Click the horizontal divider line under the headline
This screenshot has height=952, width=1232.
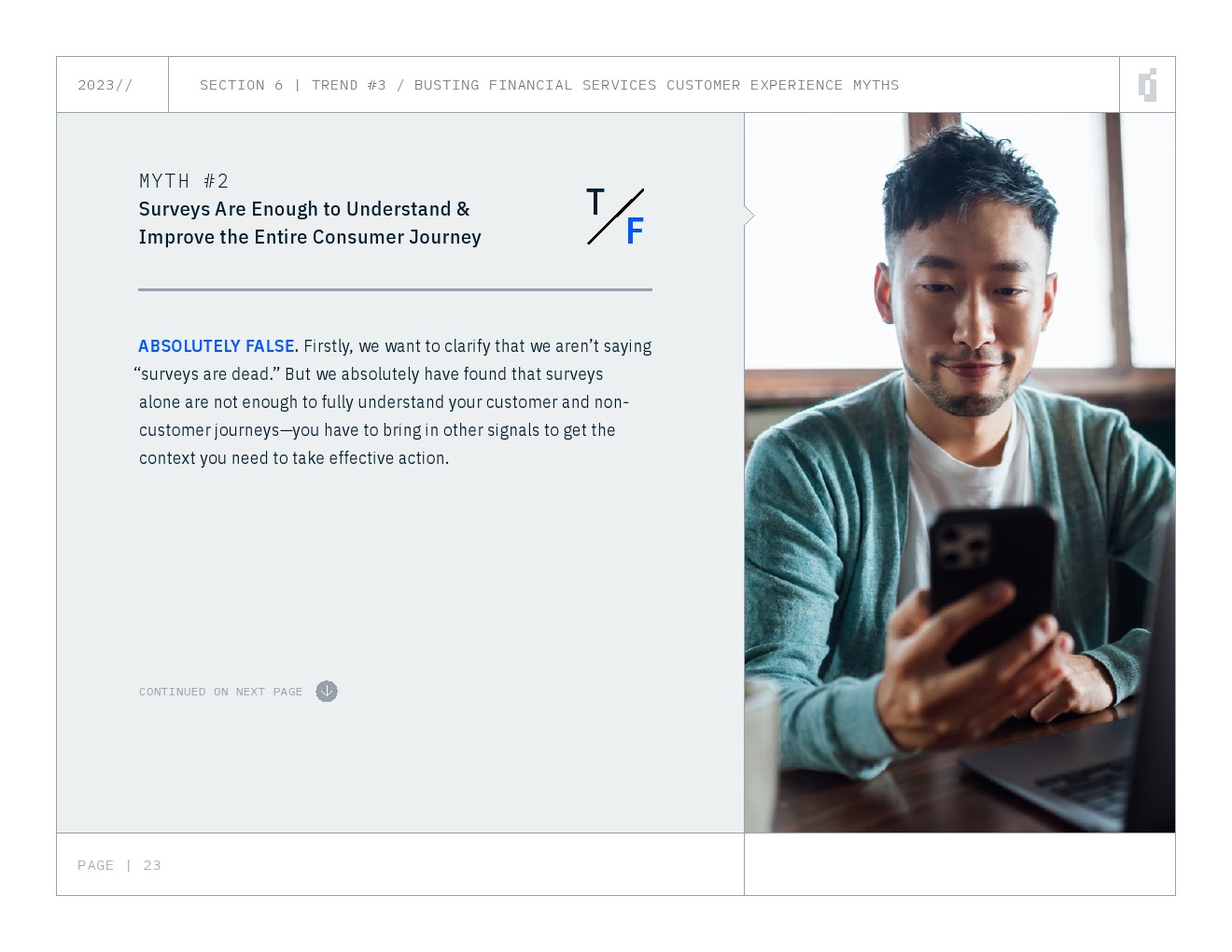(395, 289)
